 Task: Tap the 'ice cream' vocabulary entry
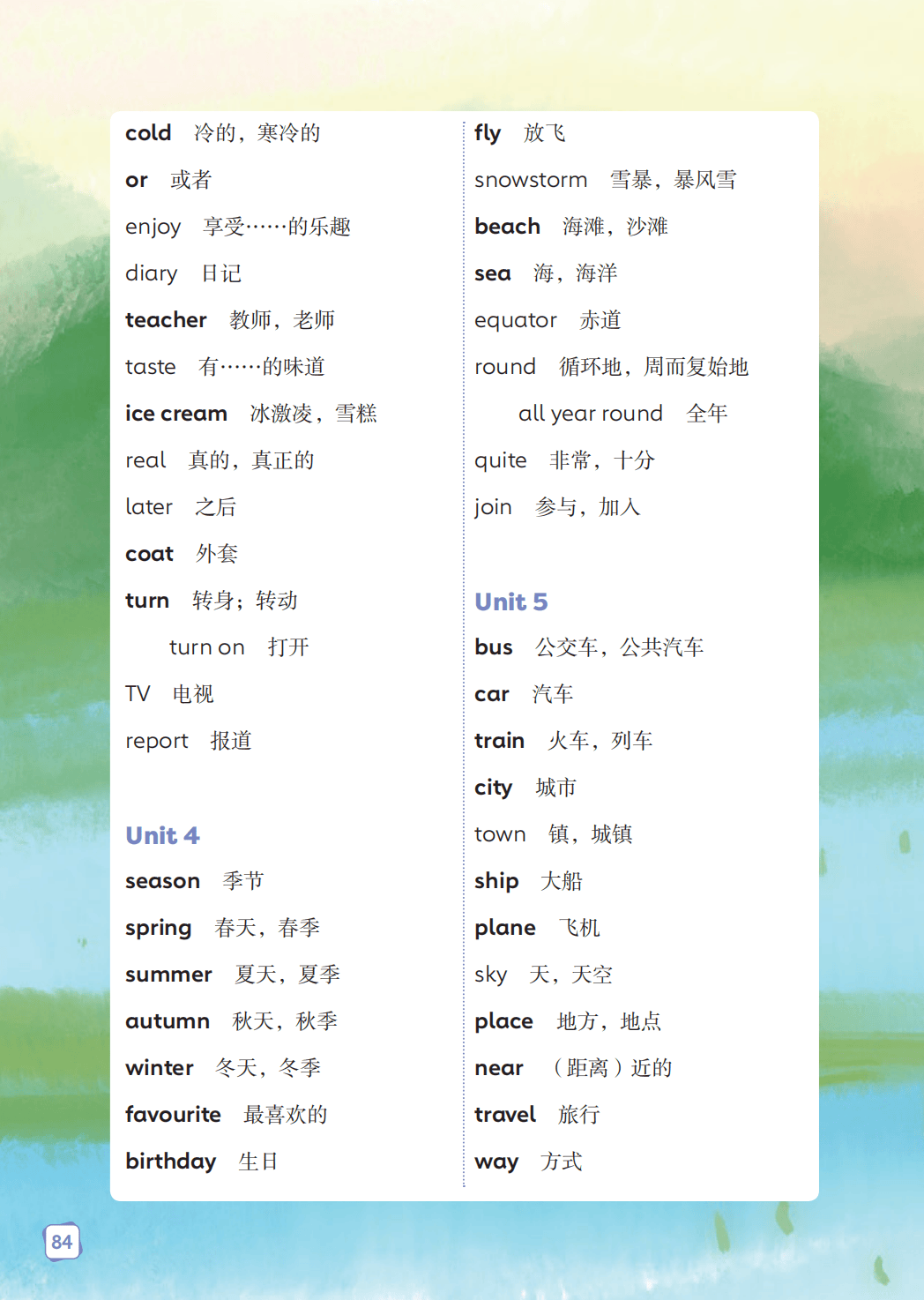175,414
